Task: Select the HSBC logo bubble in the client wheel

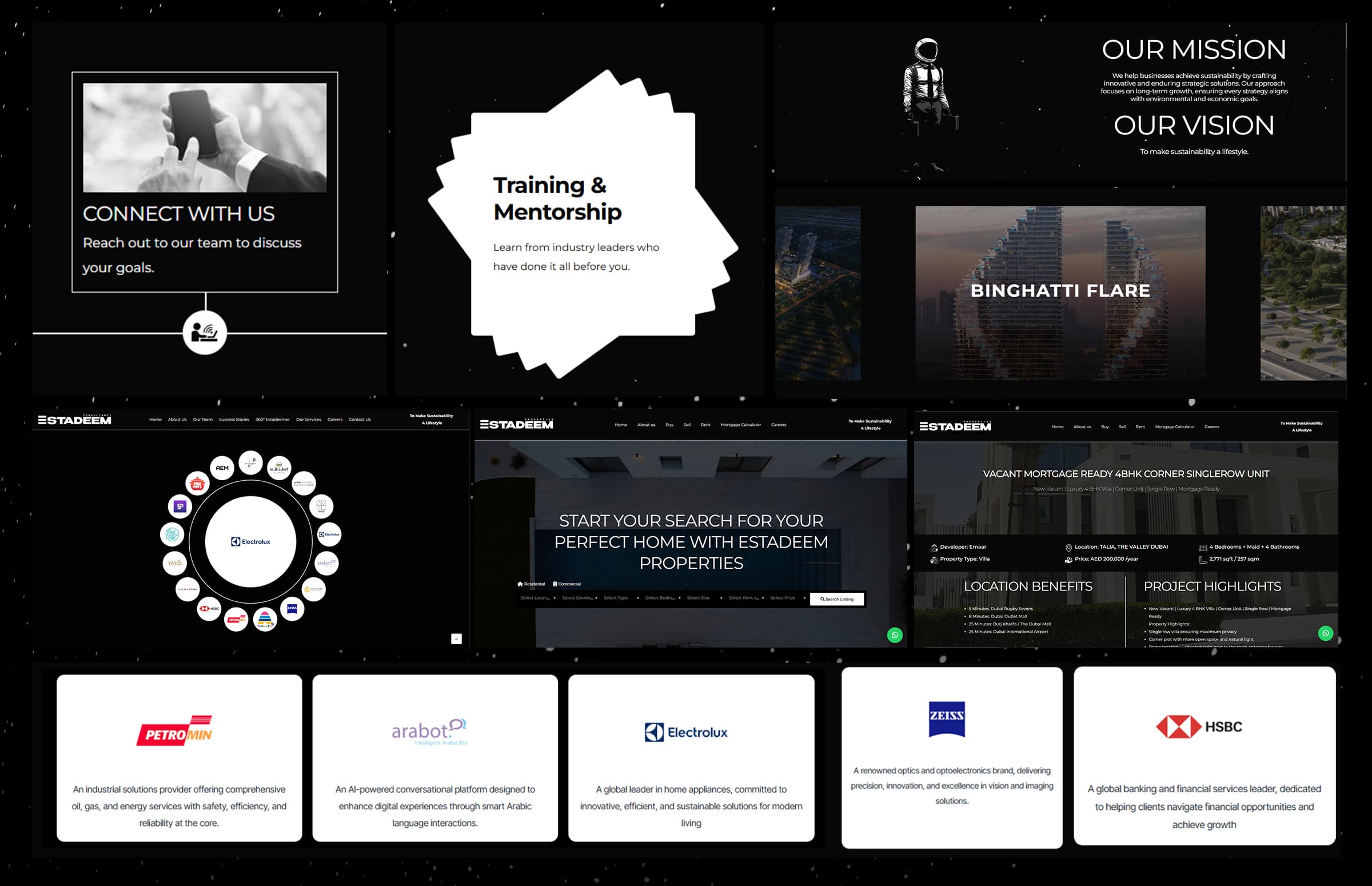Action: click(x=209, y=608)
